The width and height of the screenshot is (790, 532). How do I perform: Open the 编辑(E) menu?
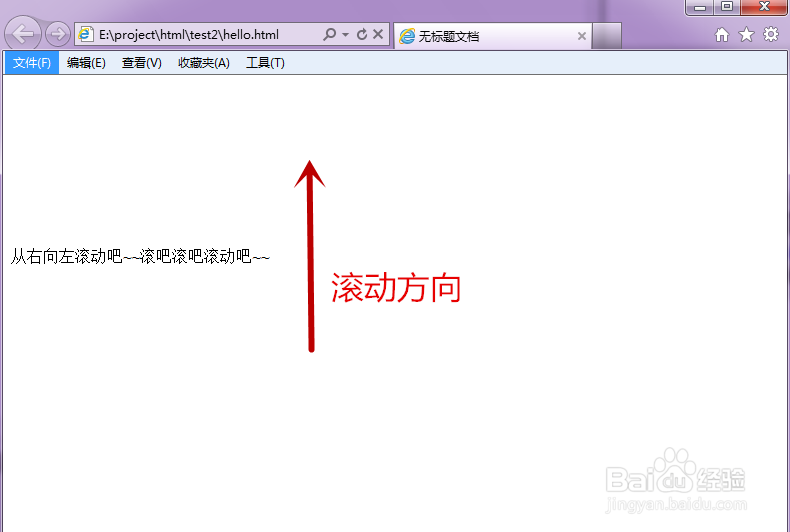click(x=86, y=62)
